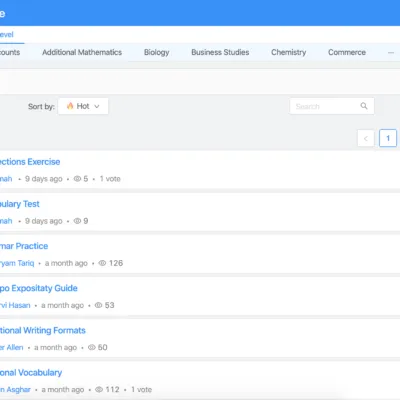Open the Writing Formats post

(x=43, y=330)
